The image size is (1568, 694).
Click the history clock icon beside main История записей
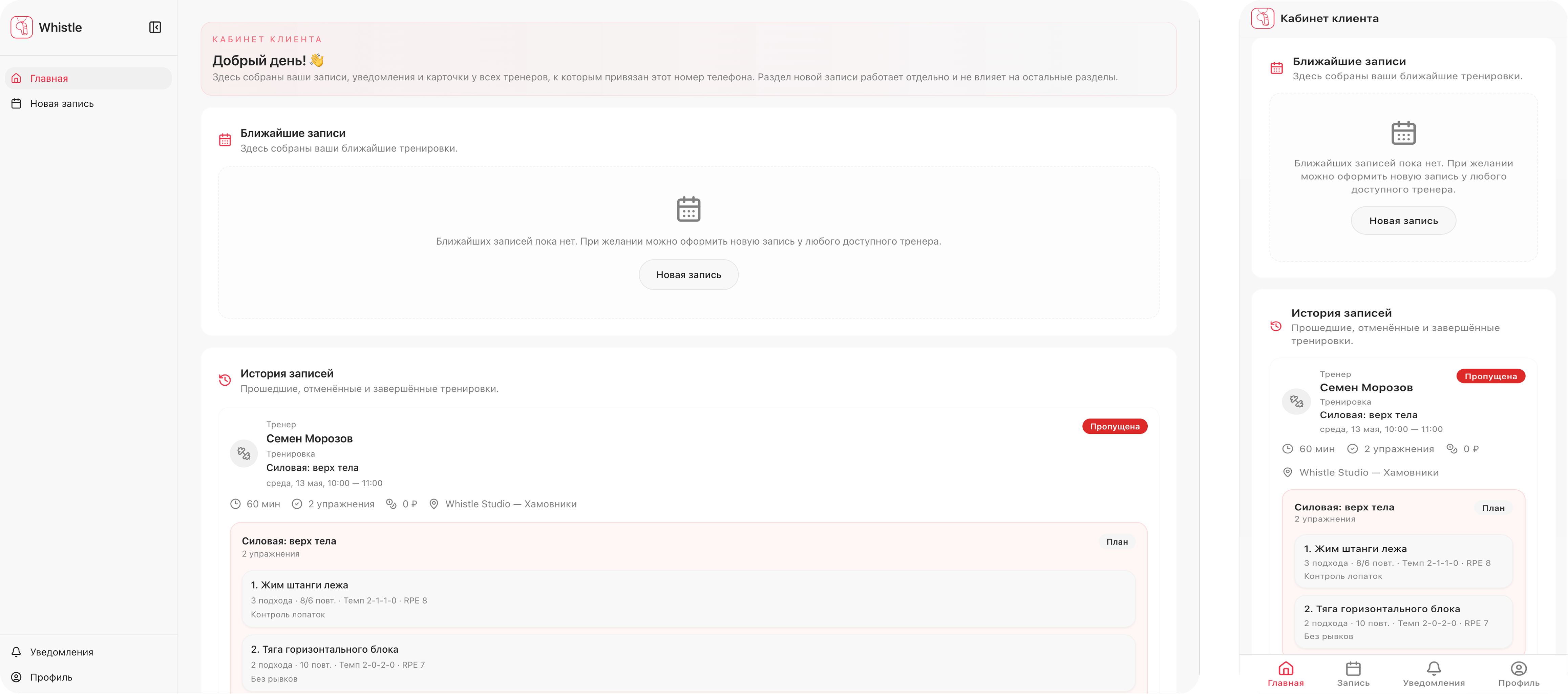pos(225,380)
